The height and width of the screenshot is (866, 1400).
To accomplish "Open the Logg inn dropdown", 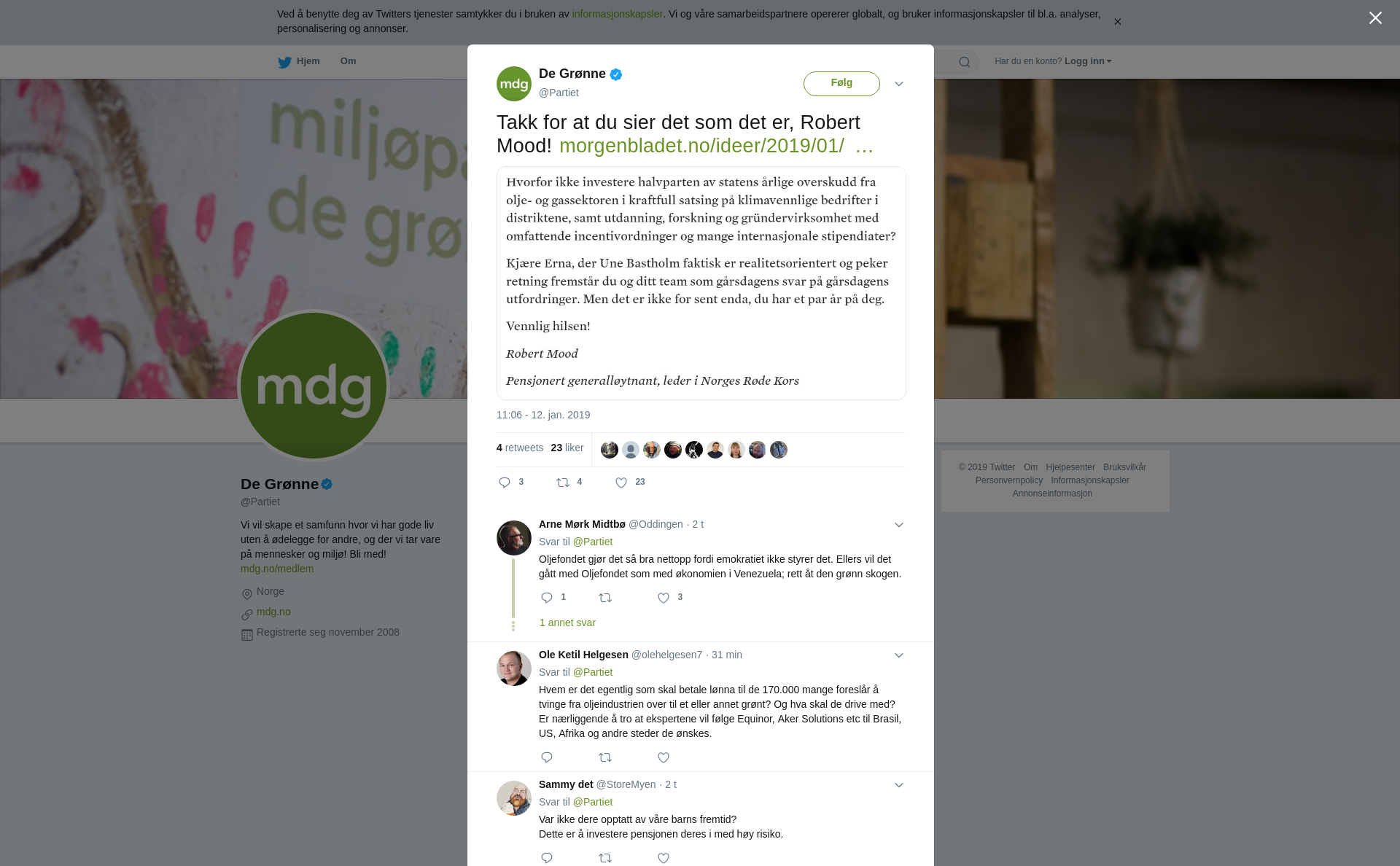I will [x=1088, y=61].
